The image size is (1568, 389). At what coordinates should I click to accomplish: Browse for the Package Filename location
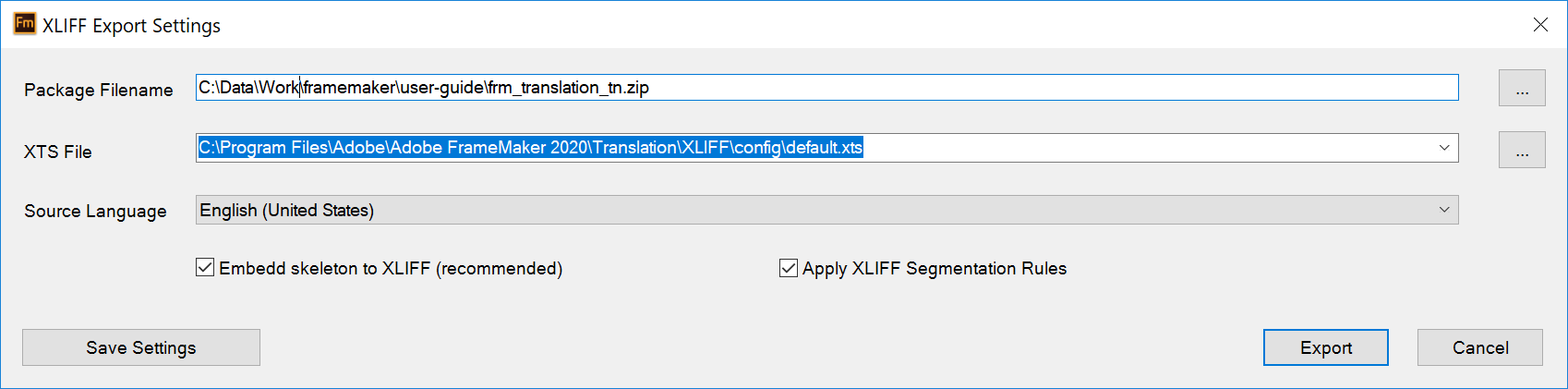point(1522,89)
